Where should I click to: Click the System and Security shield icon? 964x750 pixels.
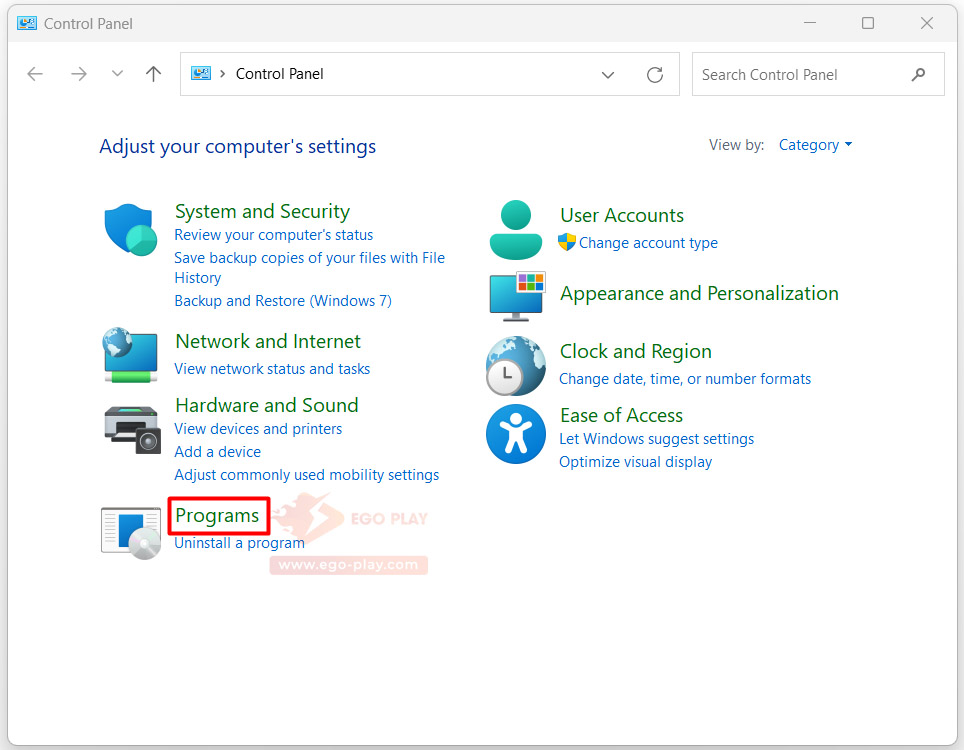coord(131,231)
